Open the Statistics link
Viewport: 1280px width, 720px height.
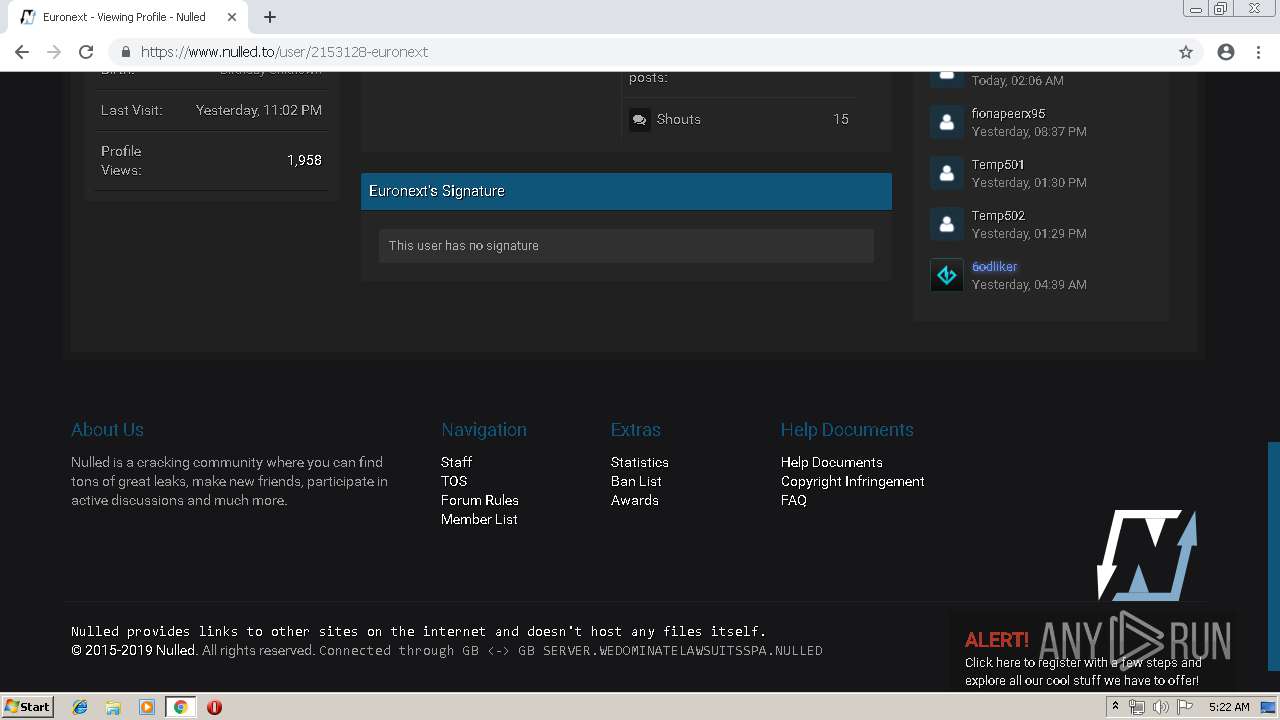pos(640,462)
